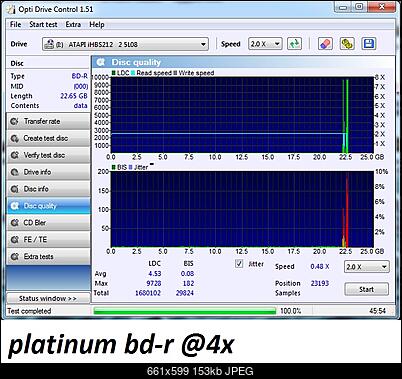The image size is (402, 379).
Task: Click the LDC average value 4.53
Action: coord(155,274)
